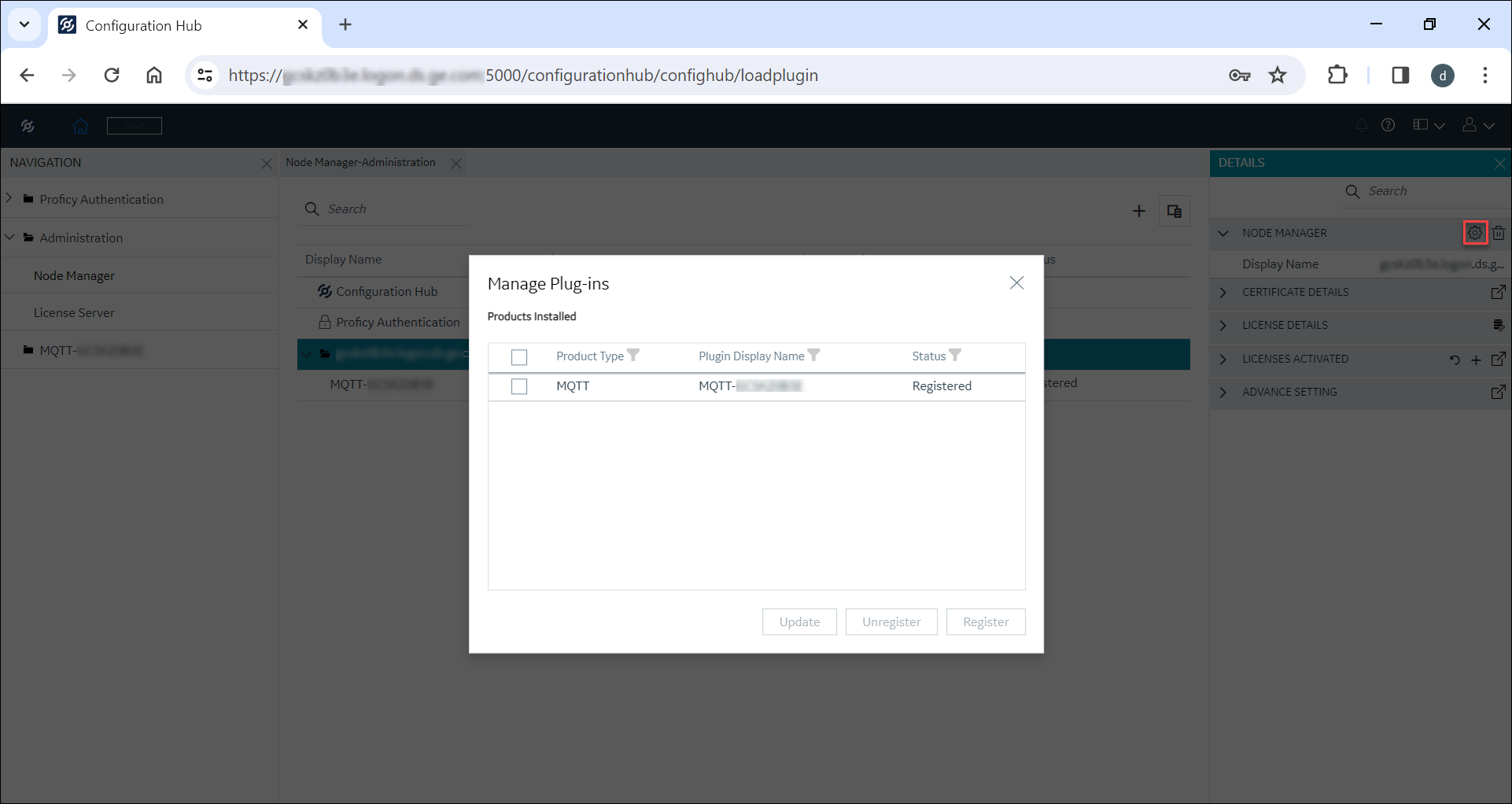Filter by Status column
Viewport: 1512px width, 804px height.
[955, 356]
